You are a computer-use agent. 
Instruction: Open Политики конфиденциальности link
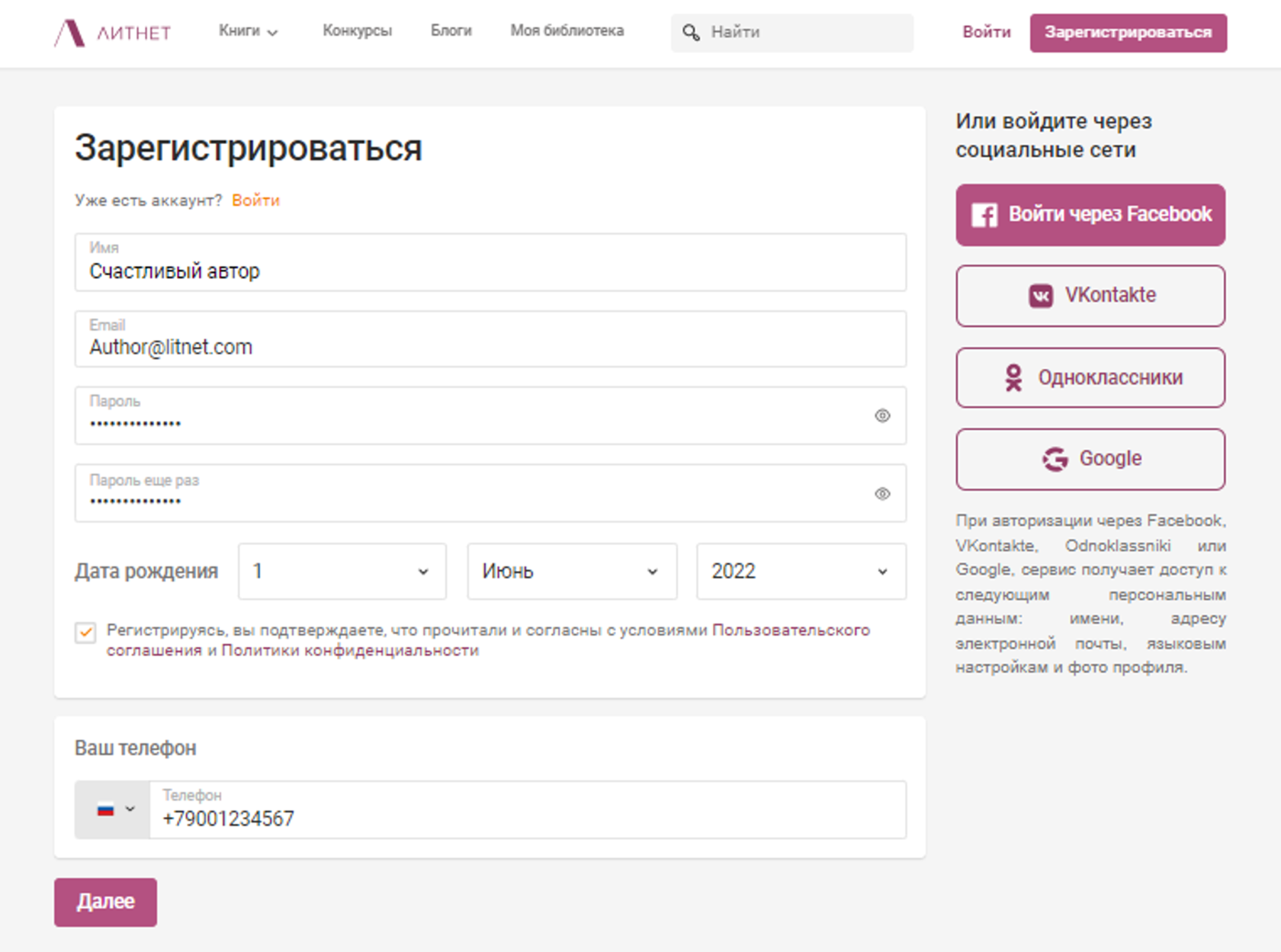tap(350, 650)
